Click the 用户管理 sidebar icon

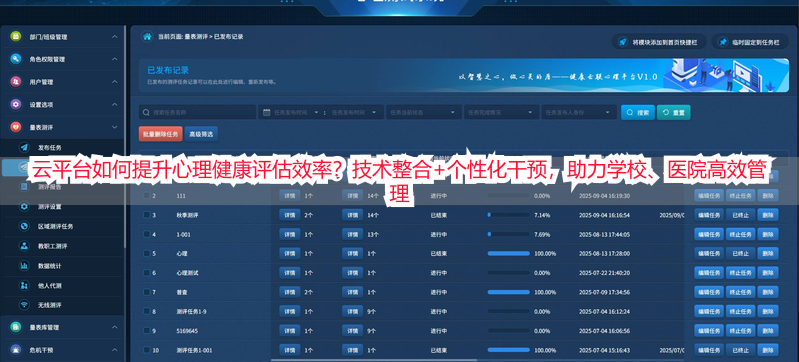point(16,82)
